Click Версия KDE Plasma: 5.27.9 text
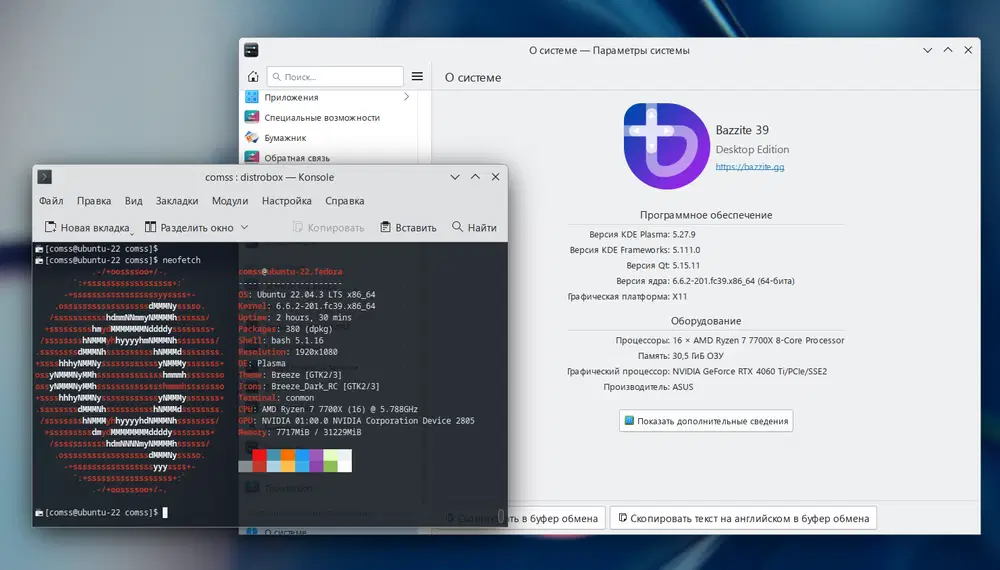Image resolution: width=1000 pixels, height=570 pixels. click(642, 235)
